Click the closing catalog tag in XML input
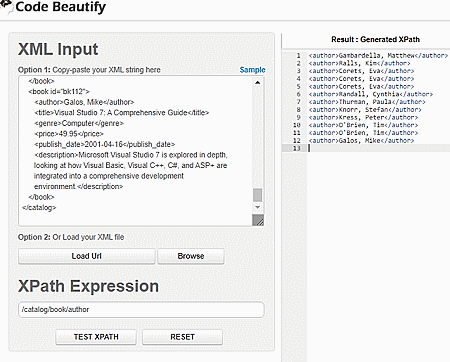Viewport: 450px width, 362px height. click(x=39, y=208)
